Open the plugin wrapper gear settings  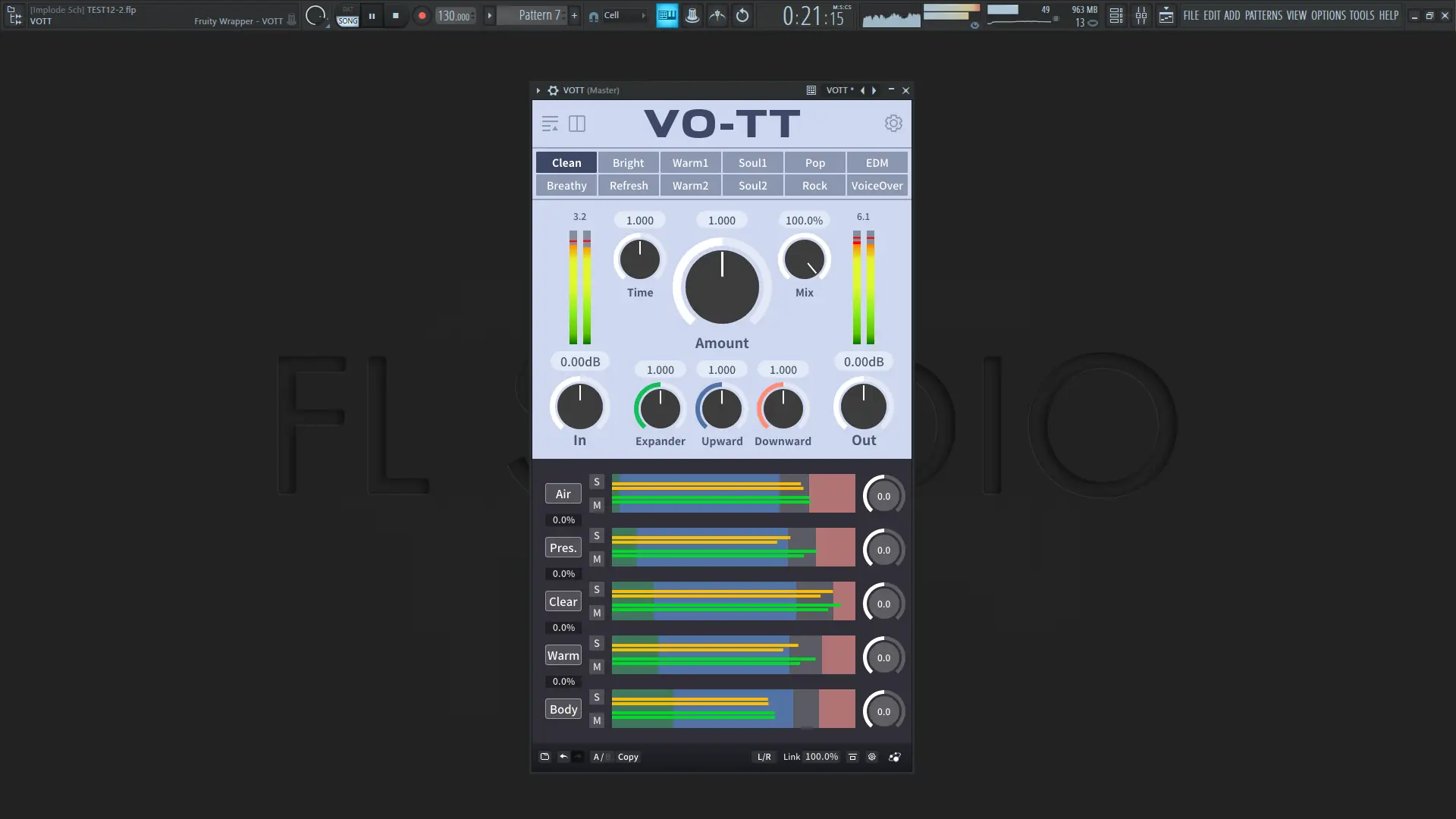coord(553,90)
